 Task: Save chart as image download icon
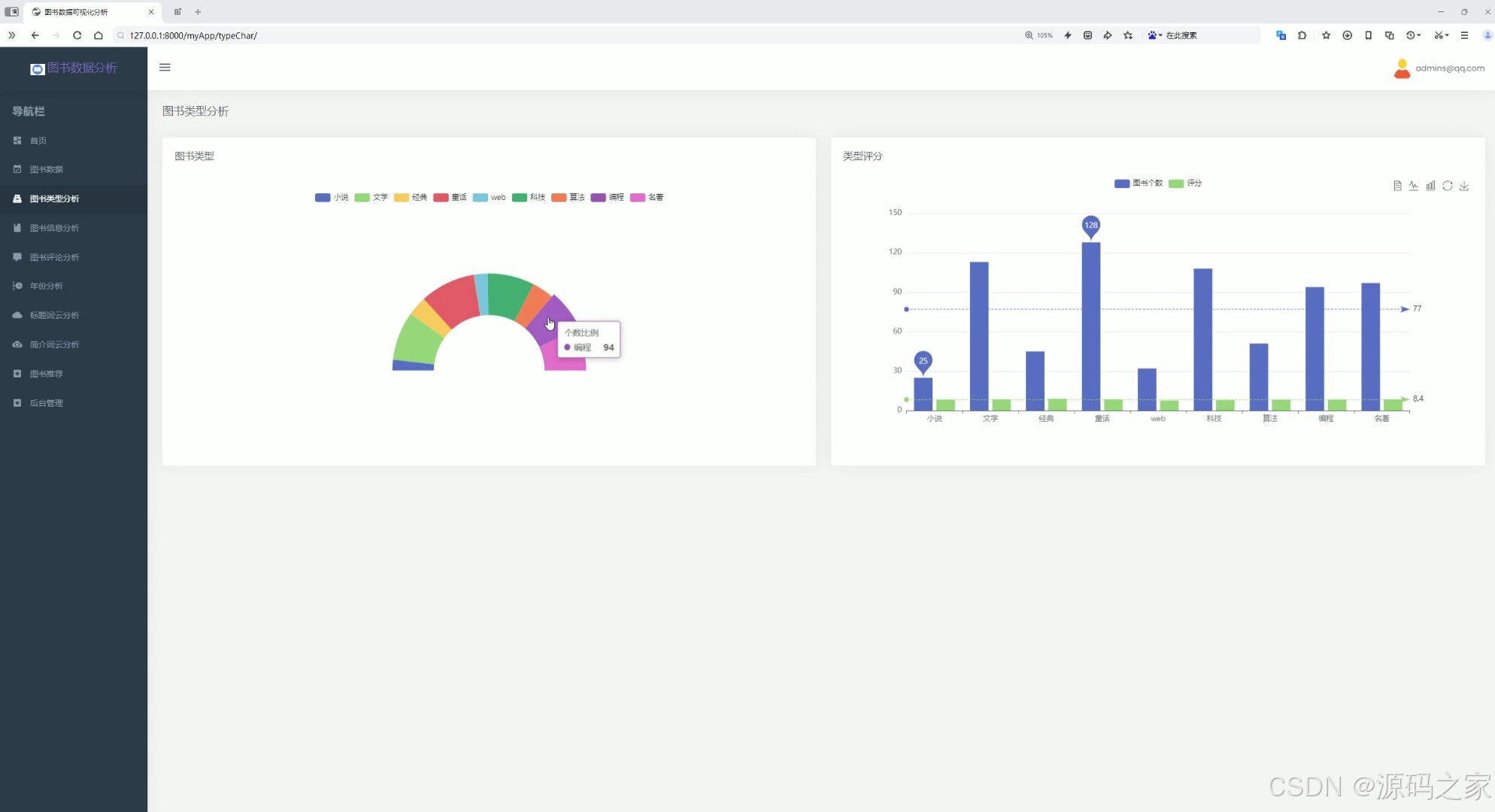click(1464, 186)
